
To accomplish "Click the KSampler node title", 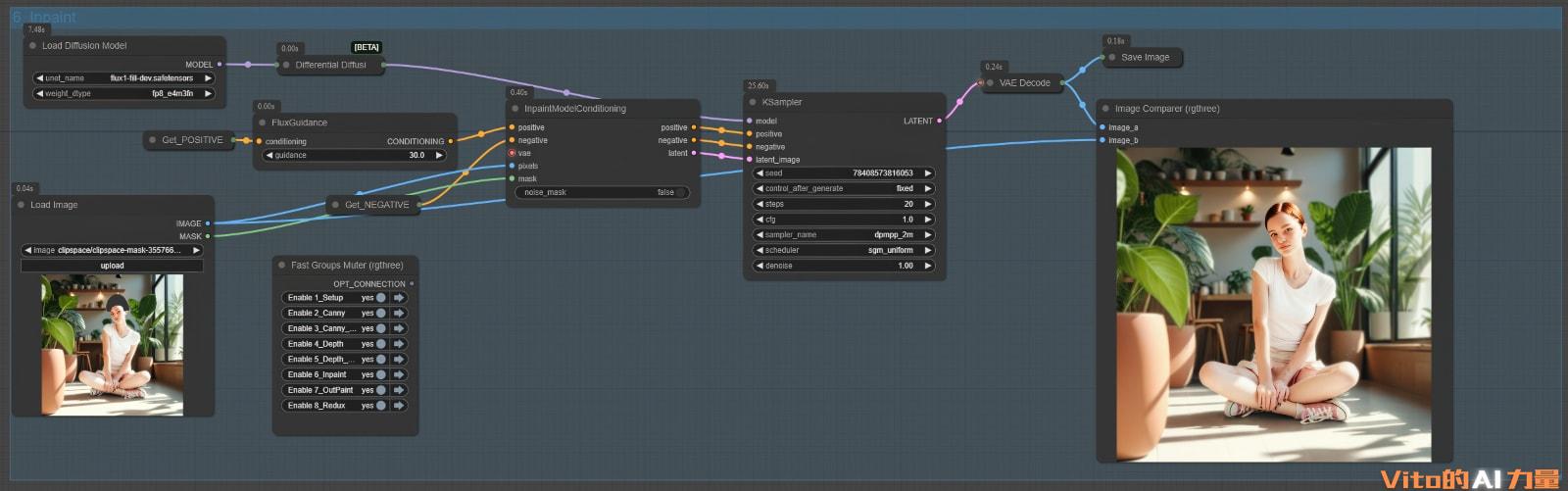I will point(782,102).
